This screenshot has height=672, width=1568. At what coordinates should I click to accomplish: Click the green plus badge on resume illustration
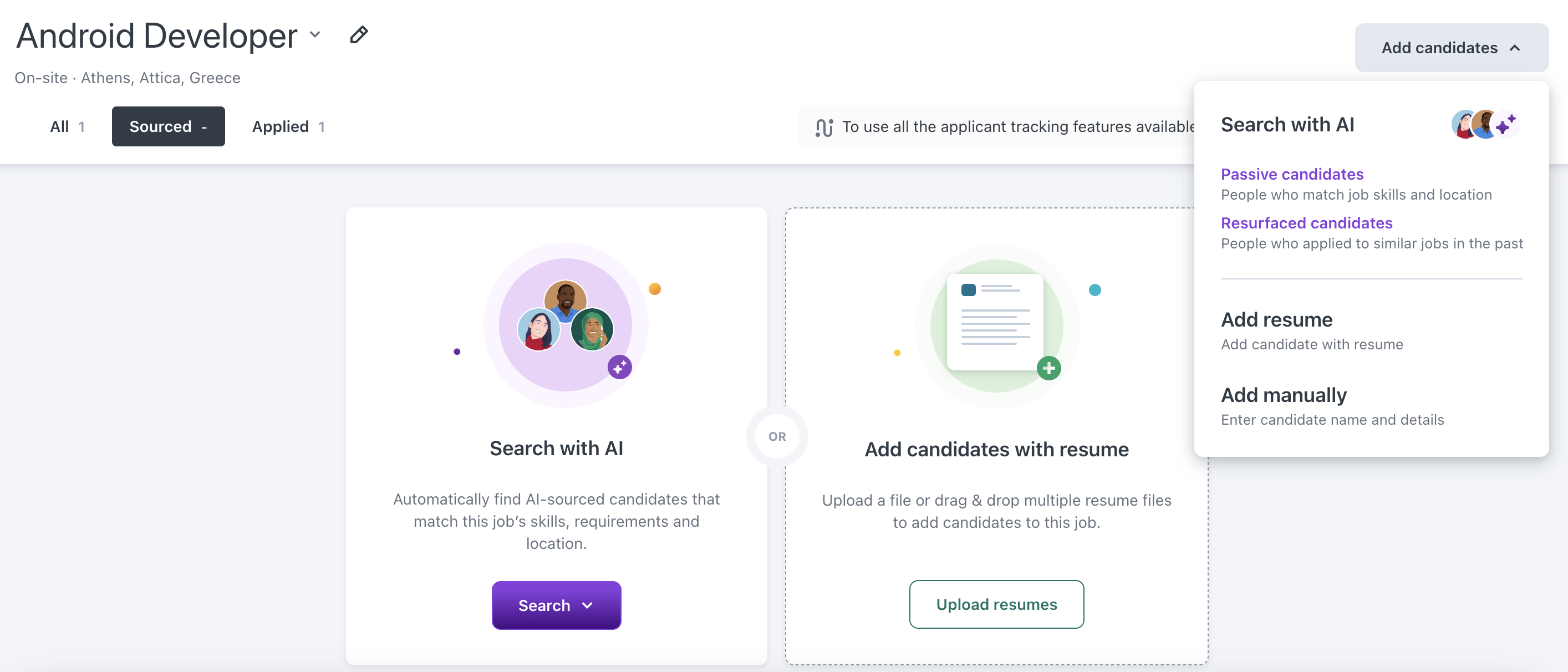pyautogui.click(x=1049, y=368)
